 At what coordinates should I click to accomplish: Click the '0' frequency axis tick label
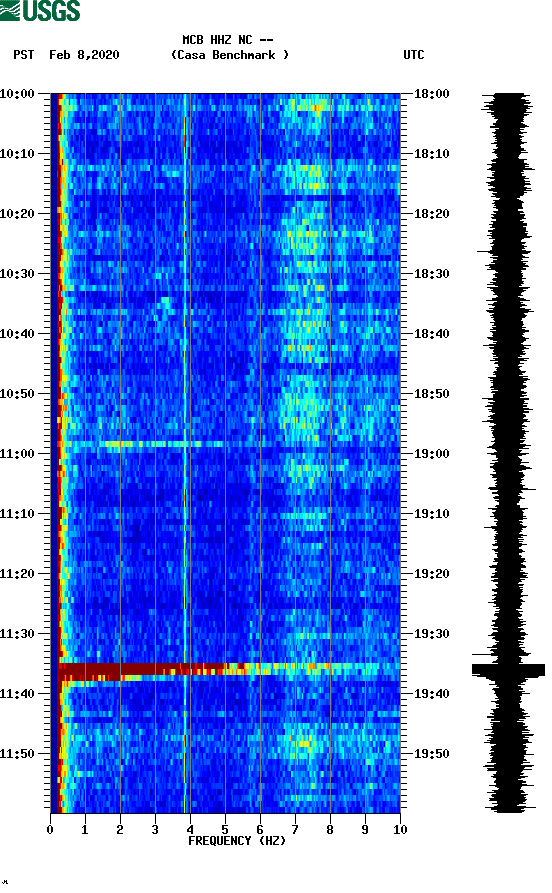(x=50, y=830)
